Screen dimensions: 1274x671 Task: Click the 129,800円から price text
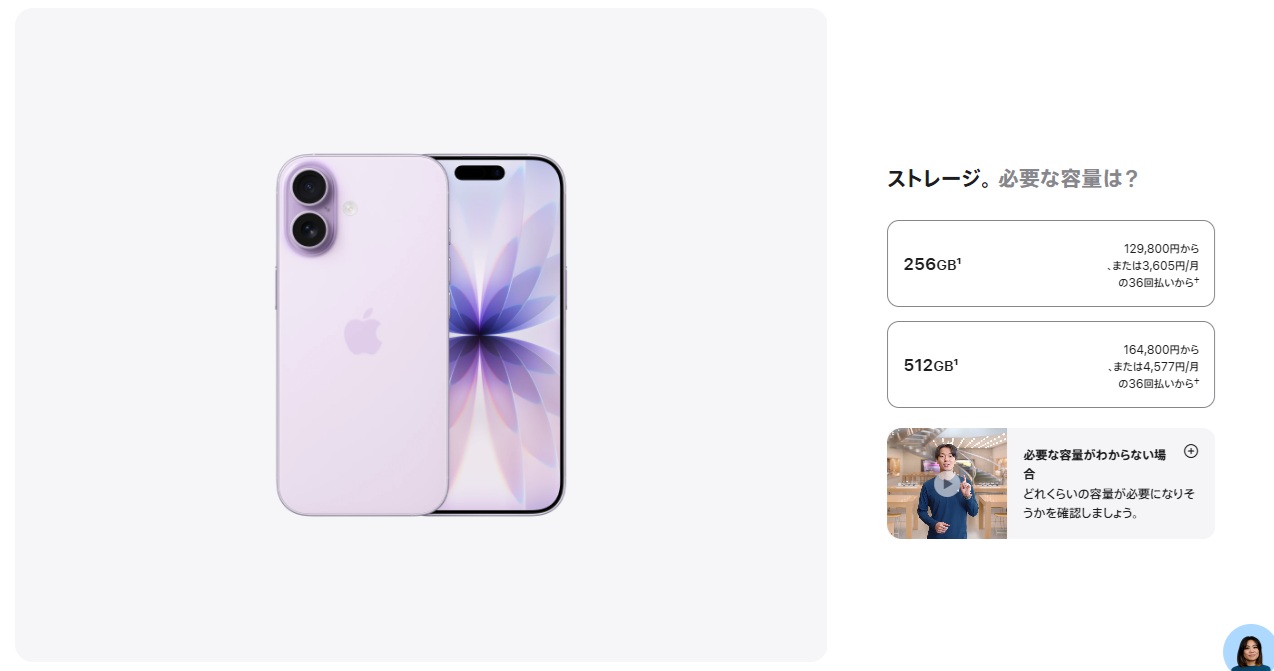1161,249
